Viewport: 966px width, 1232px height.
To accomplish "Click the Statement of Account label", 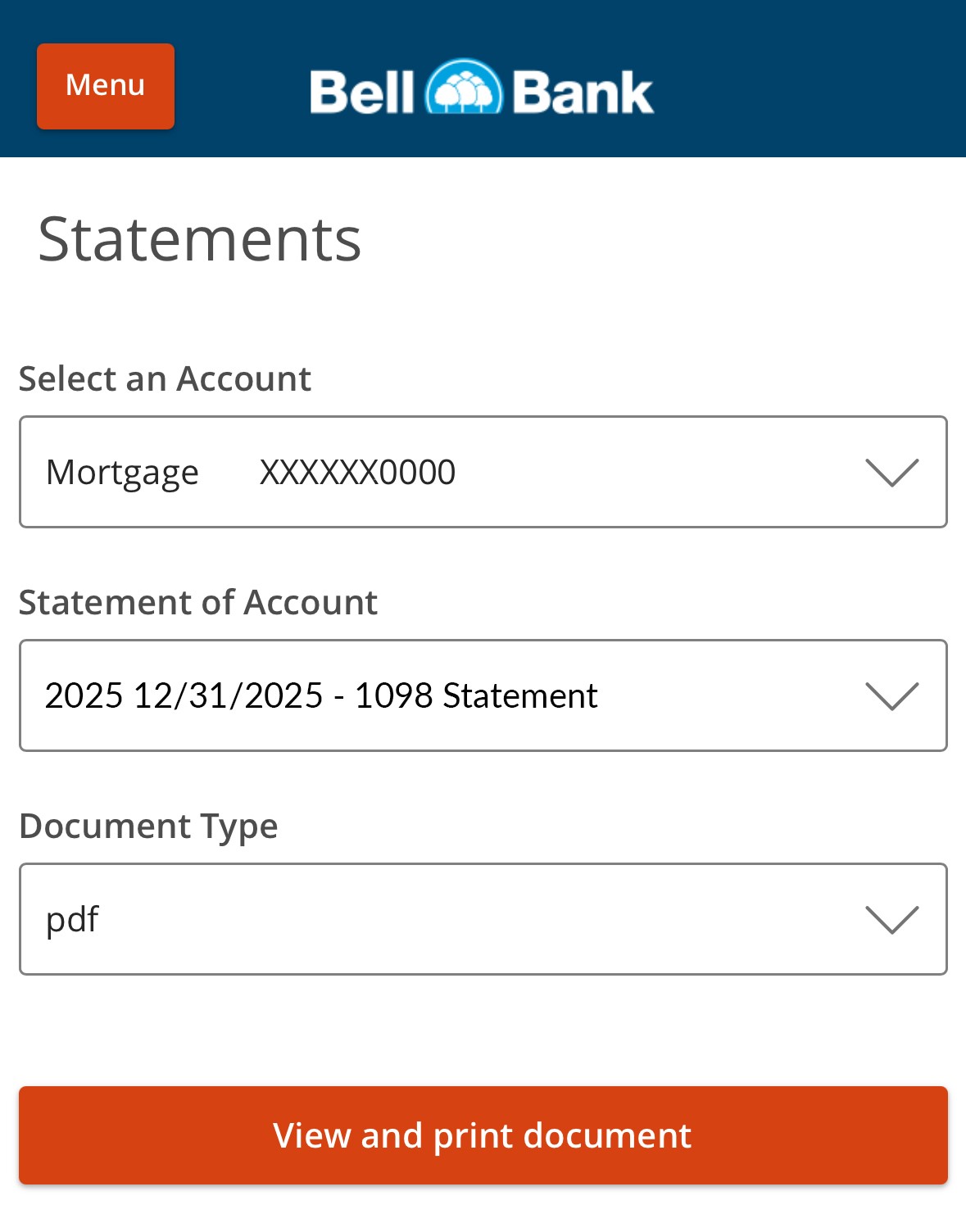I will (x=198, y=601).
